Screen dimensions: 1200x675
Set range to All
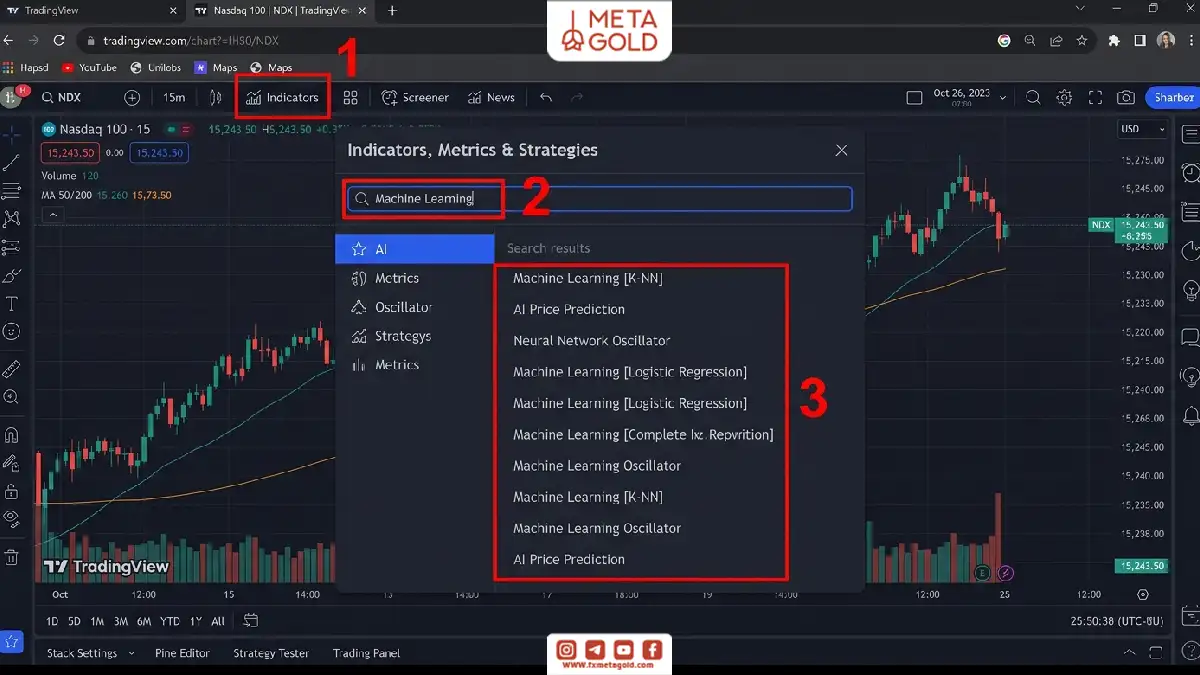(x=218, y=622)
